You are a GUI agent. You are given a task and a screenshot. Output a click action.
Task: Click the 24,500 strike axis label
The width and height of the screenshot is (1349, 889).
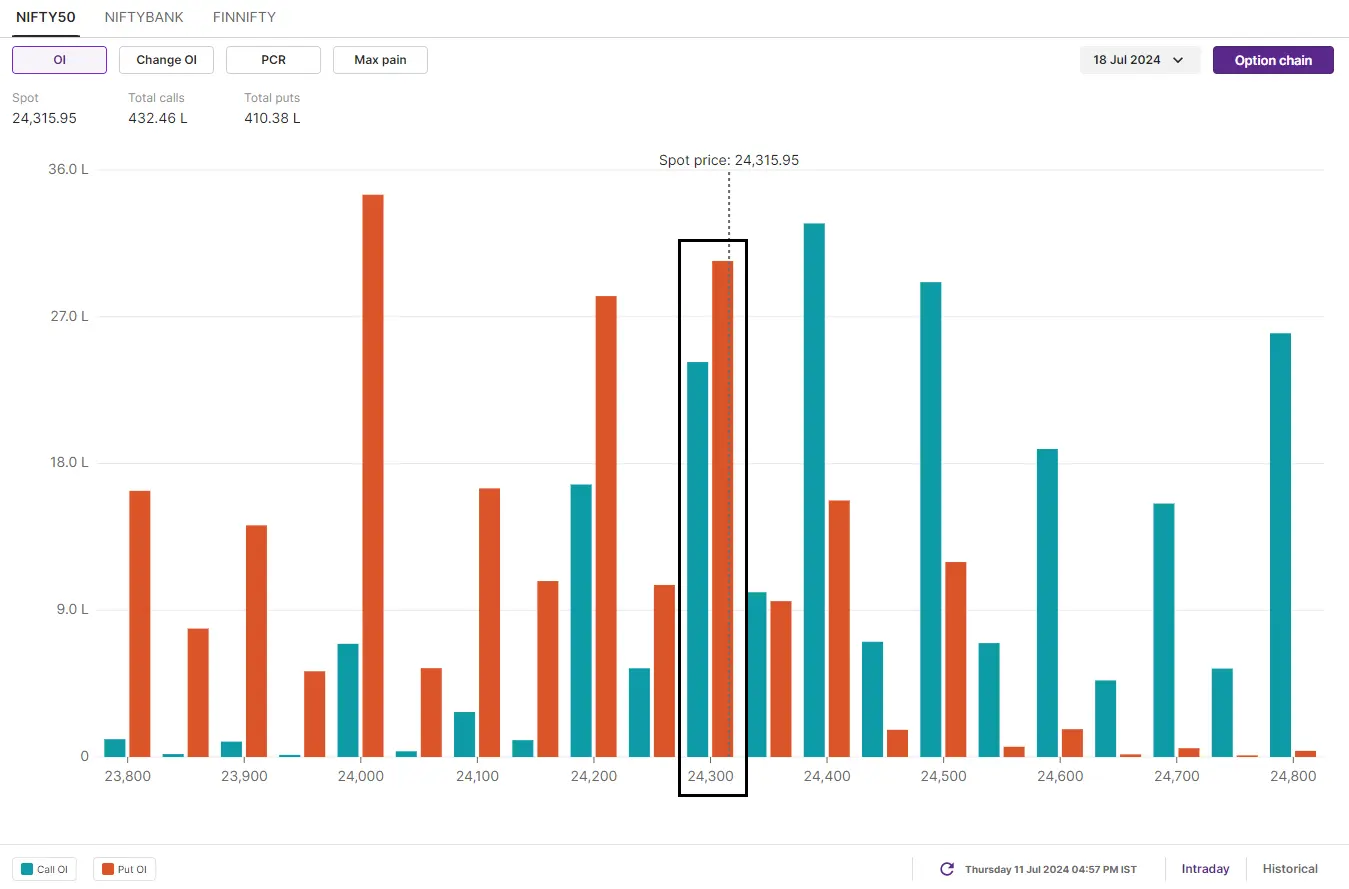[943, 776]
